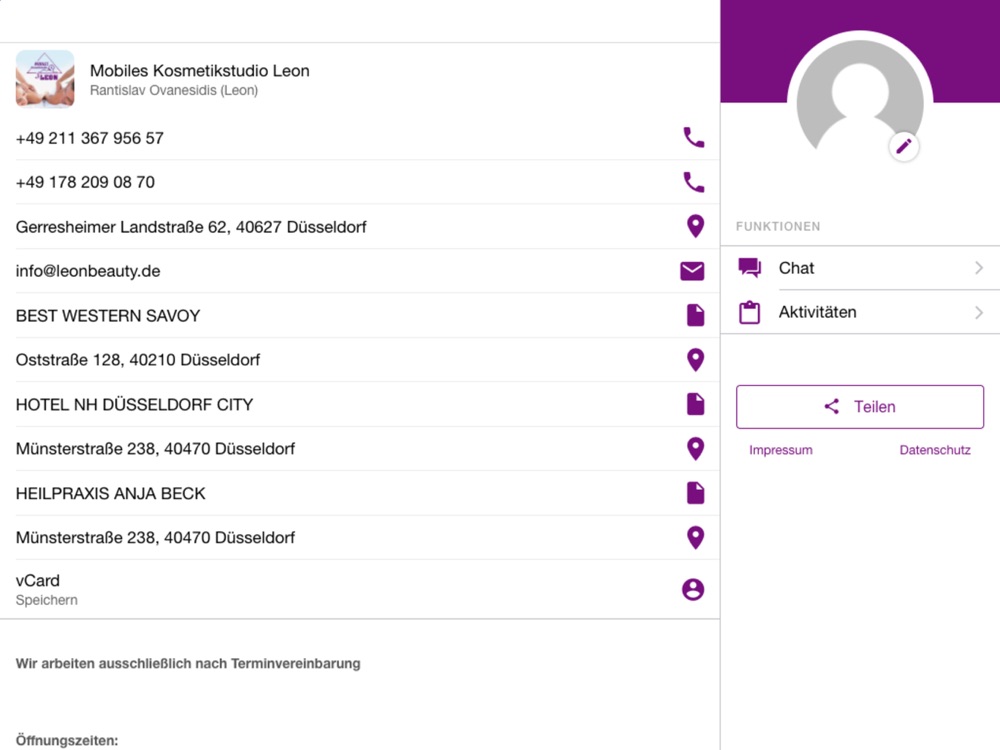Edit profile picture with pencil icon
The height and width of the screenshot is (750, 1000).
click(904, 147)
